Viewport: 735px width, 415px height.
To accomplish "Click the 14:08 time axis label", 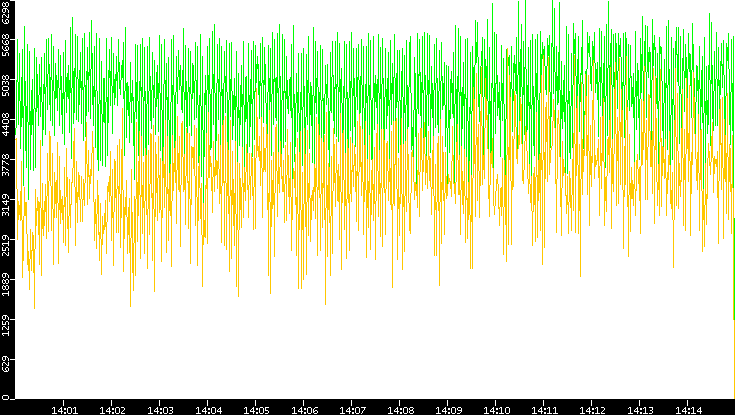I will pos(400,410).
